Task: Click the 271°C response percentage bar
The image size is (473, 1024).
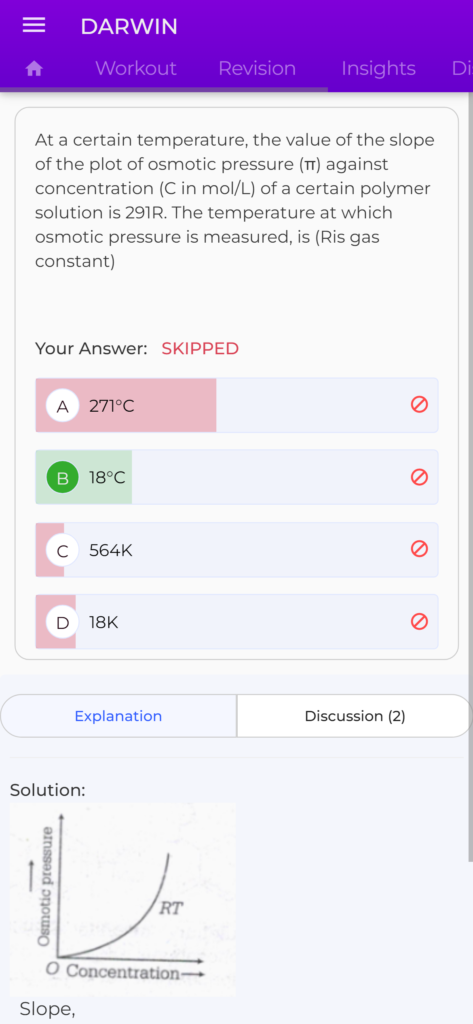Action: [126, 405]
